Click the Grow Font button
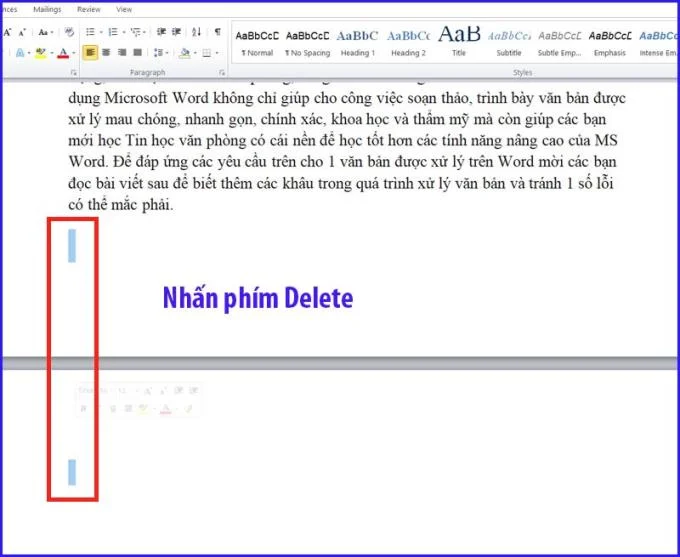Image resolution: width=680 pixels, height=557 pixels. 7,32
